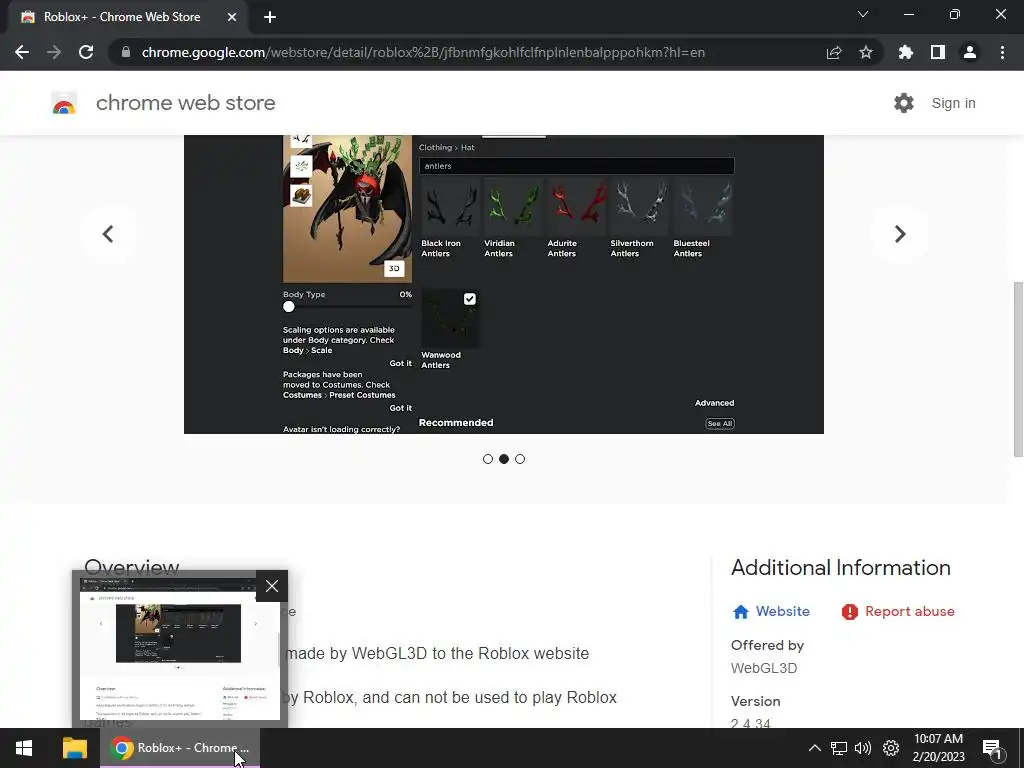The image size is (1024, 768).
Task: Share this page icon in address bar
Action: tap(834, 52)
